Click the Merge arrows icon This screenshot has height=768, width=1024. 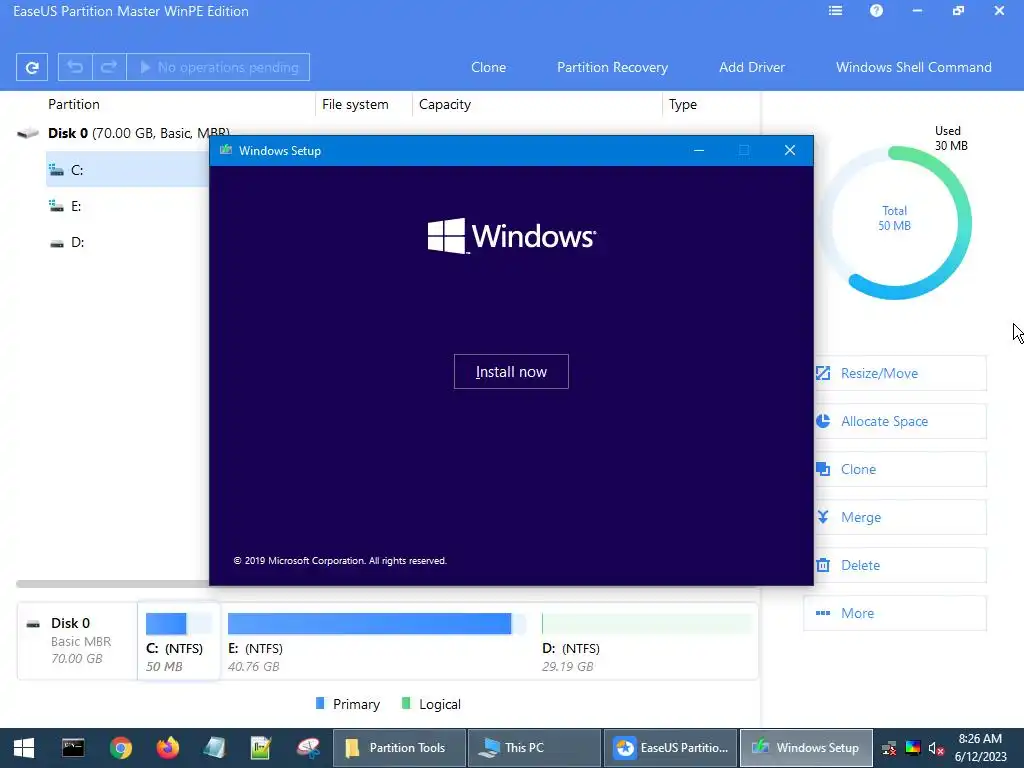(823, 517)
